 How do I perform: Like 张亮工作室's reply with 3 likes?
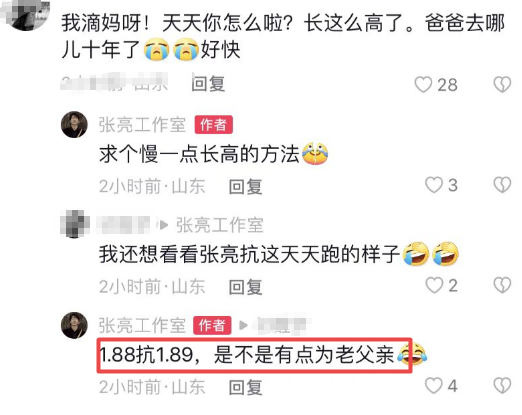tap(434, 185)
